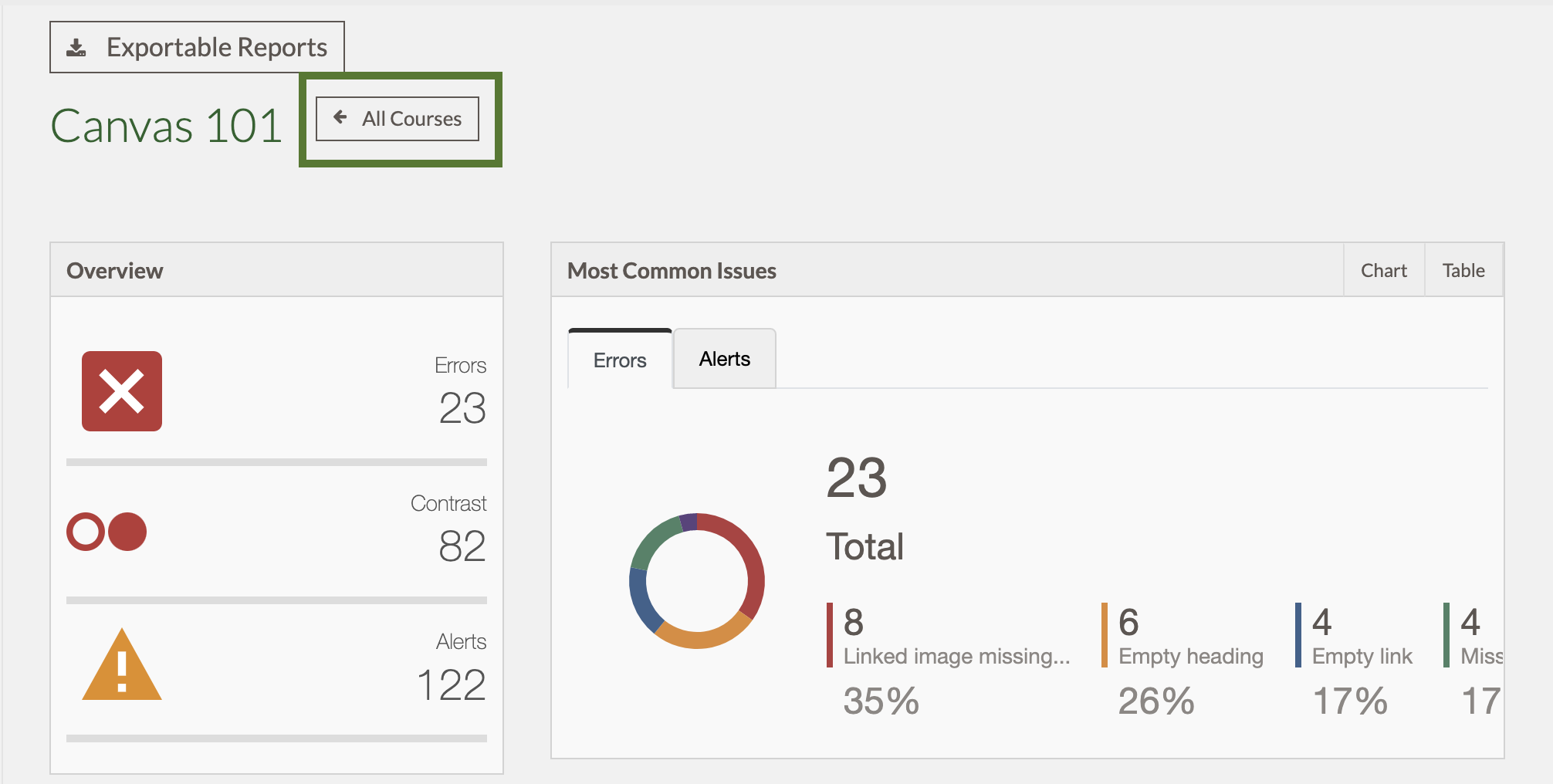Screen dimensions: 1553x784
Task: Click the progress bar under Errors
Action: [276, 462]
